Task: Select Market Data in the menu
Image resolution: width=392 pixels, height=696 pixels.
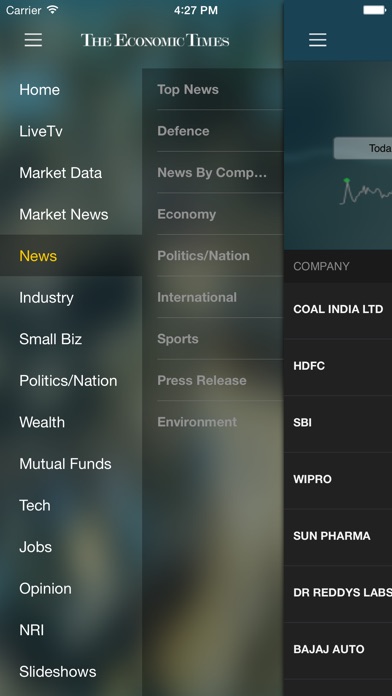Action: click(71, 173)
